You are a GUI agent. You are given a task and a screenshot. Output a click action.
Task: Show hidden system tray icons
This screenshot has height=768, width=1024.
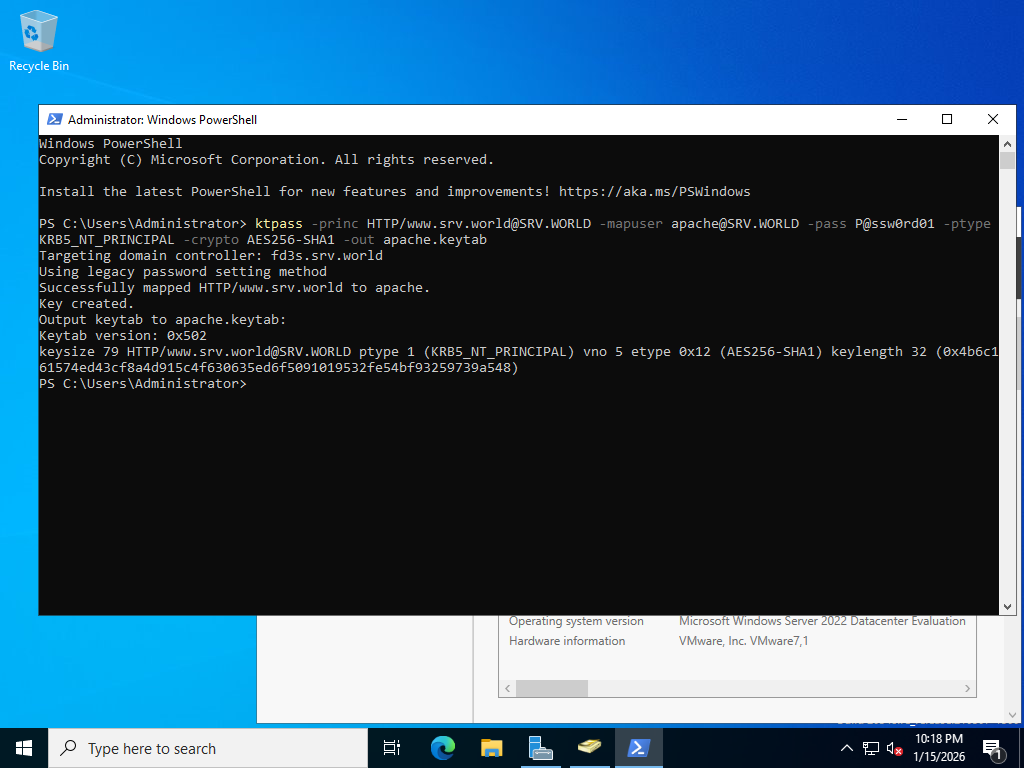[x=847, y=748]
